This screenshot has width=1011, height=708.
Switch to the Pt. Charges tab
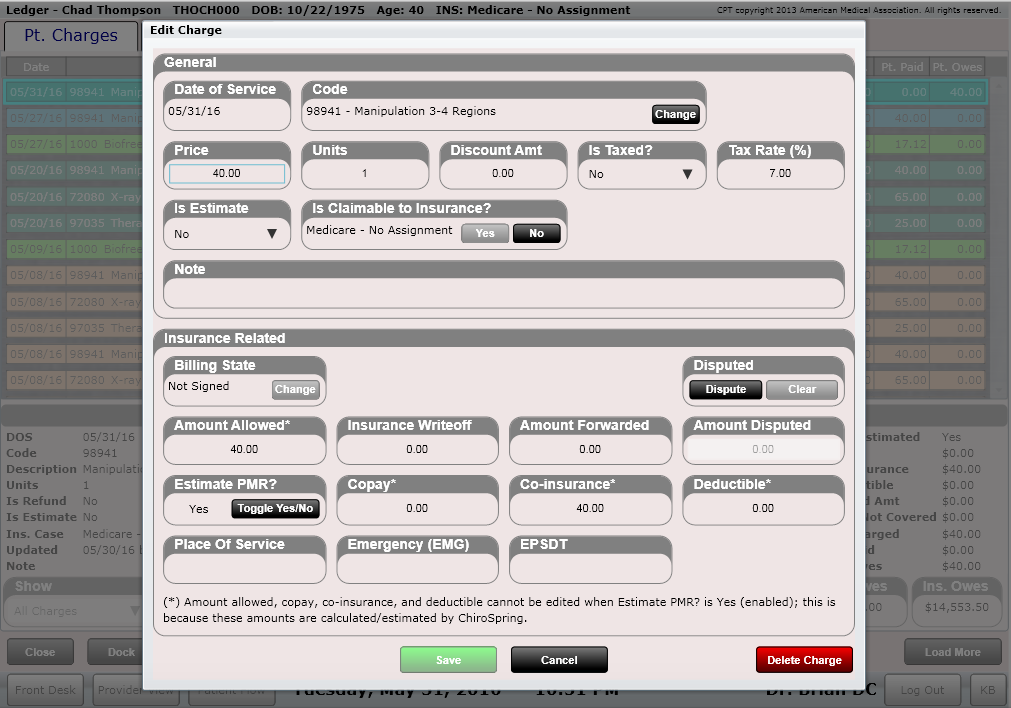coord(70,35)
